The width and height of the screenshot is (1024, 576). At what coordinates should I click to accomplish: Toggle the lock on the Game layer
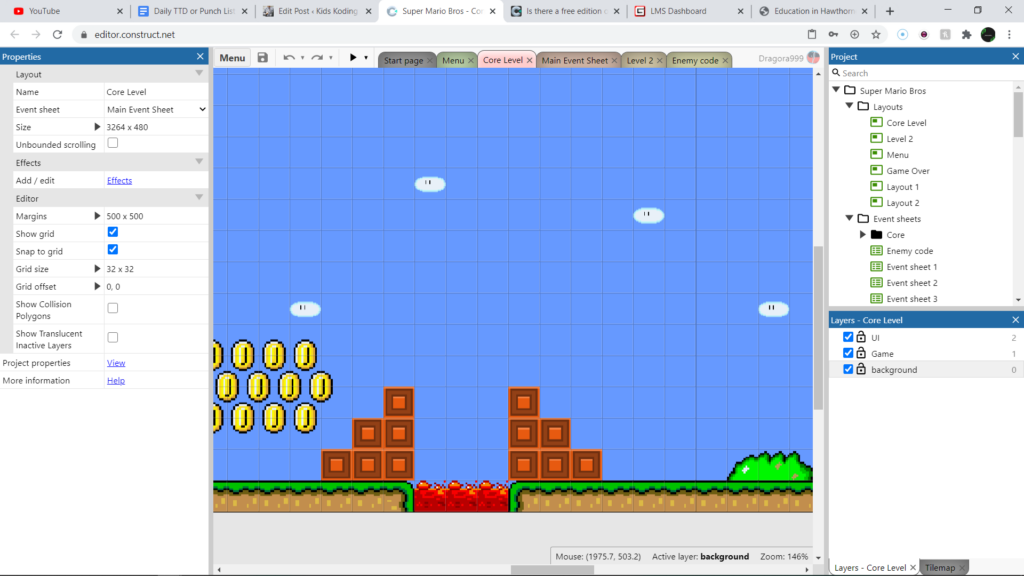point(861,353)
